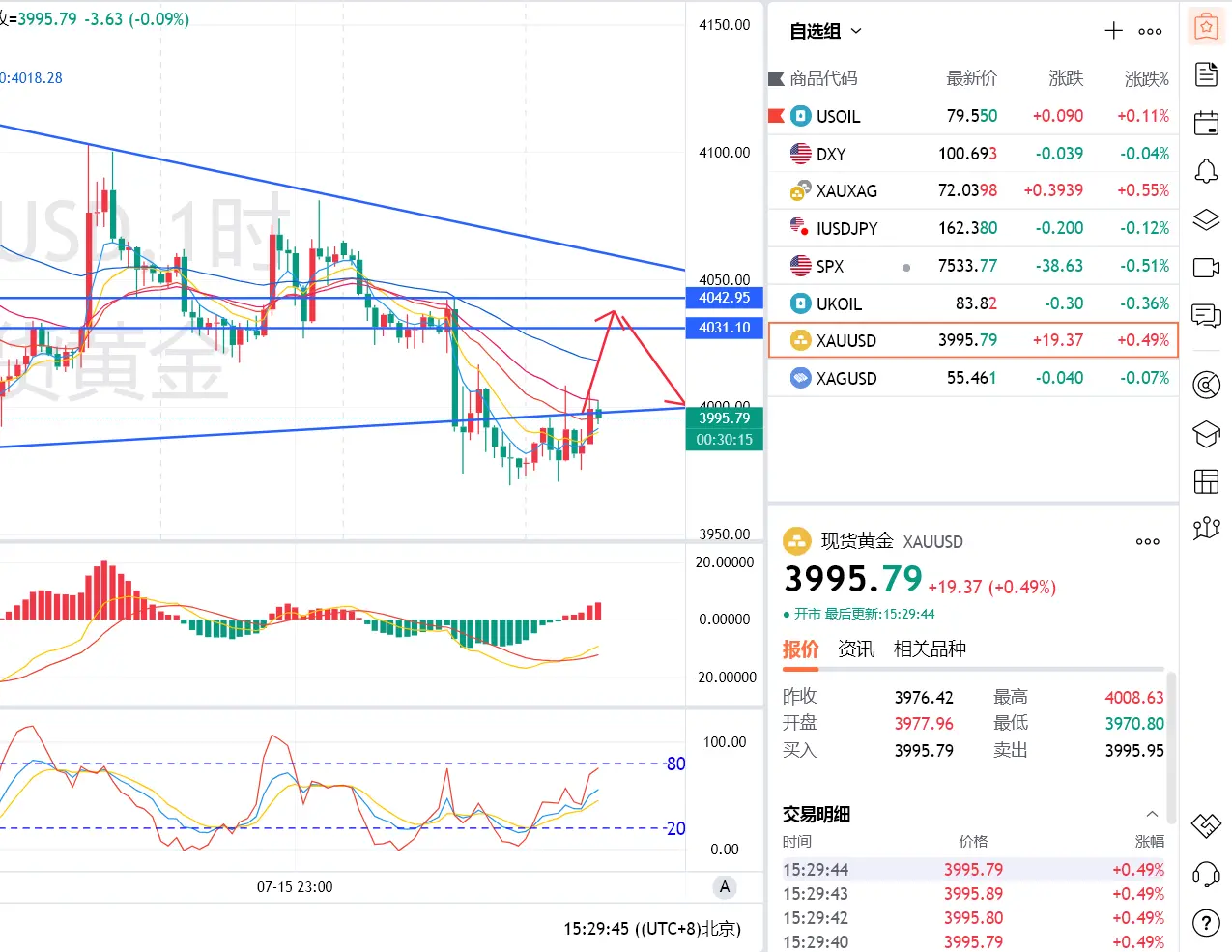Open watchlist more options (three circles)
Viewport: 1232px width, 952px height.
coord(1150,32)
